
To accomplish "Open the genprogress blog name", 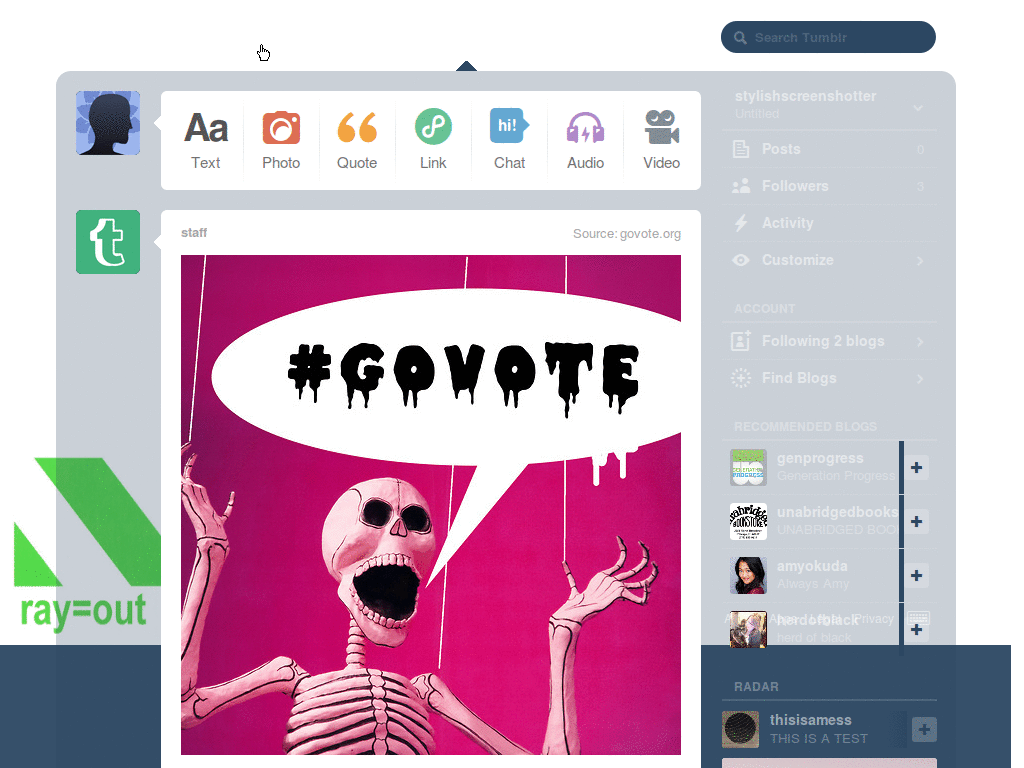I will (820, 458).
